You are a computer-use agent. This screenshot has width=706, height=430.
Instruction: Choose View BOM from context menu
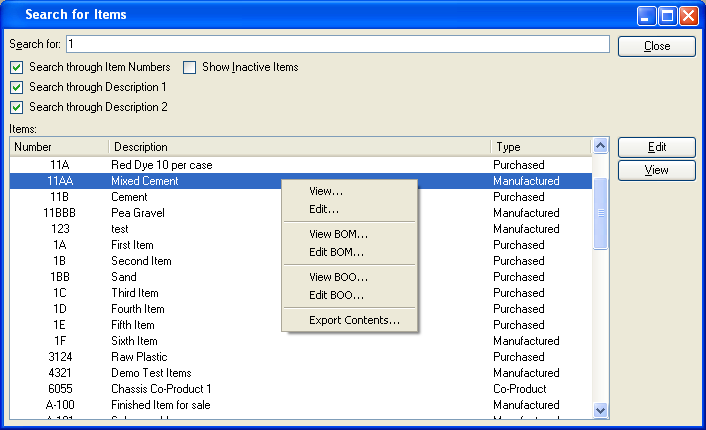pyautogui.click(x=338, y=234)
